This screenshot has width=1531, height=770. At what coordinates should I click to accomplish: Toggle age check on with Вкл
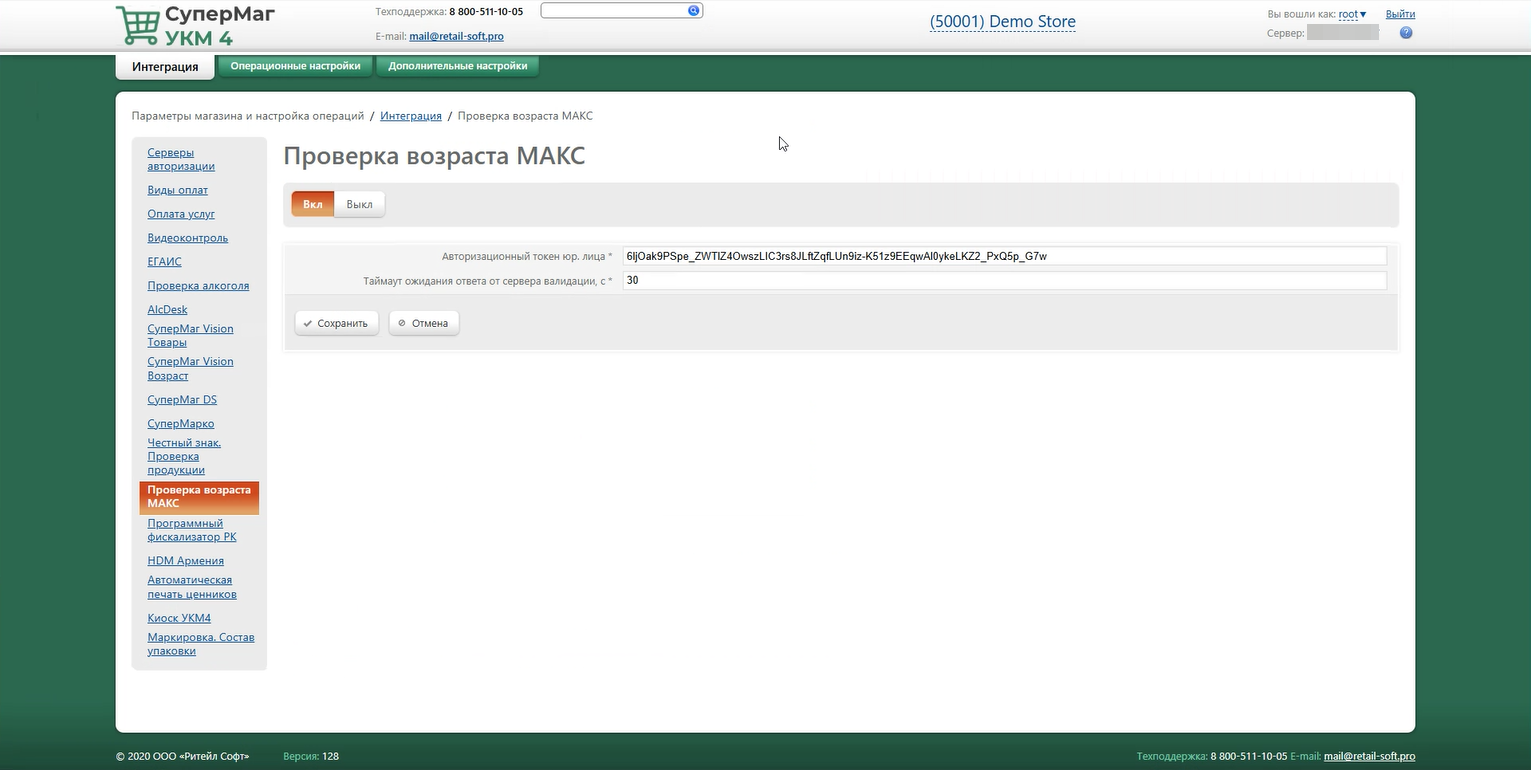[313, 204]
